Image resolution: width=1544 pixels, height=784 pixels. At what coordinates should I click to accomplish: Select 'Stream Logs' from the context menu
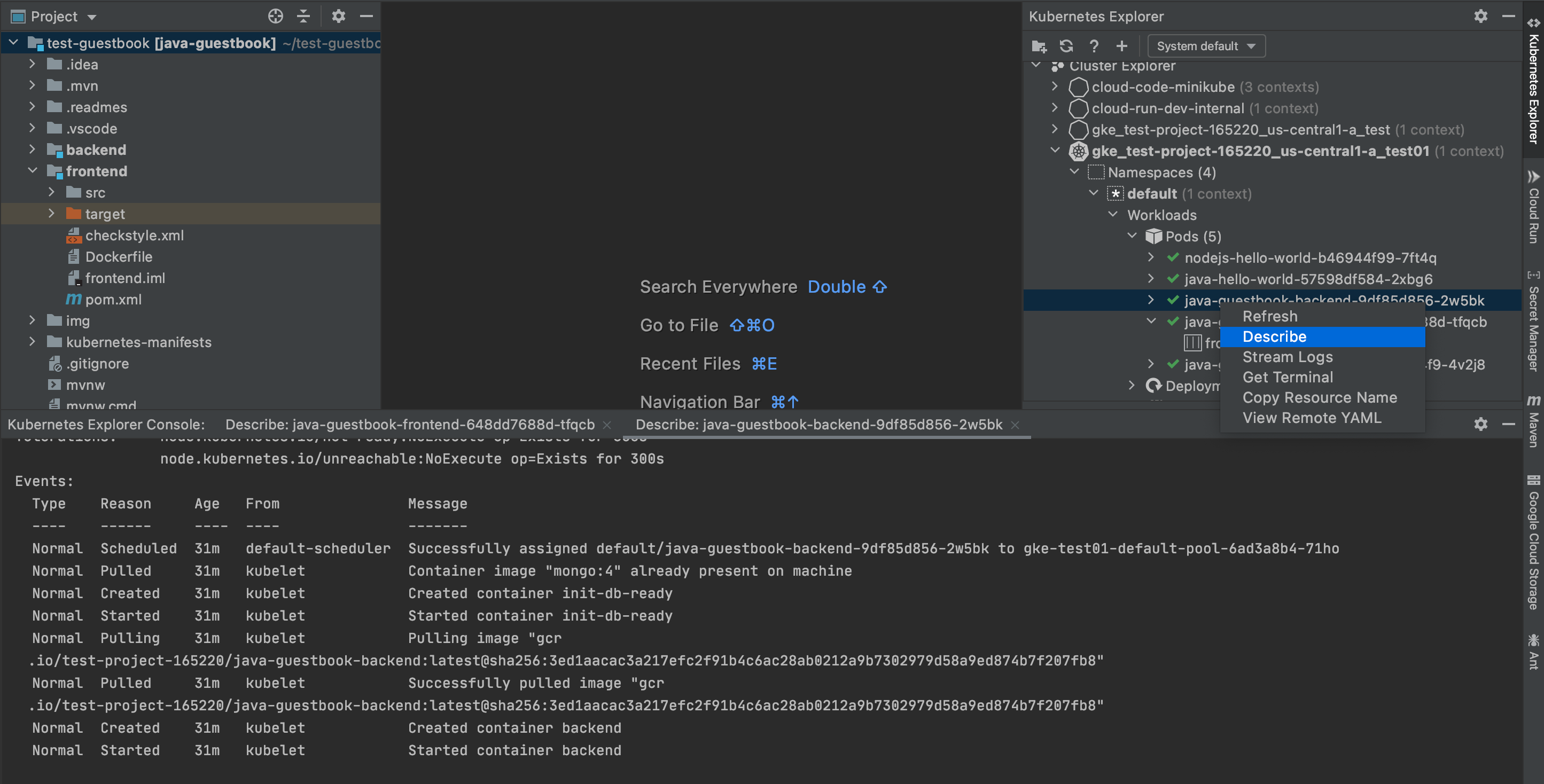click(x=1289, y=357)
